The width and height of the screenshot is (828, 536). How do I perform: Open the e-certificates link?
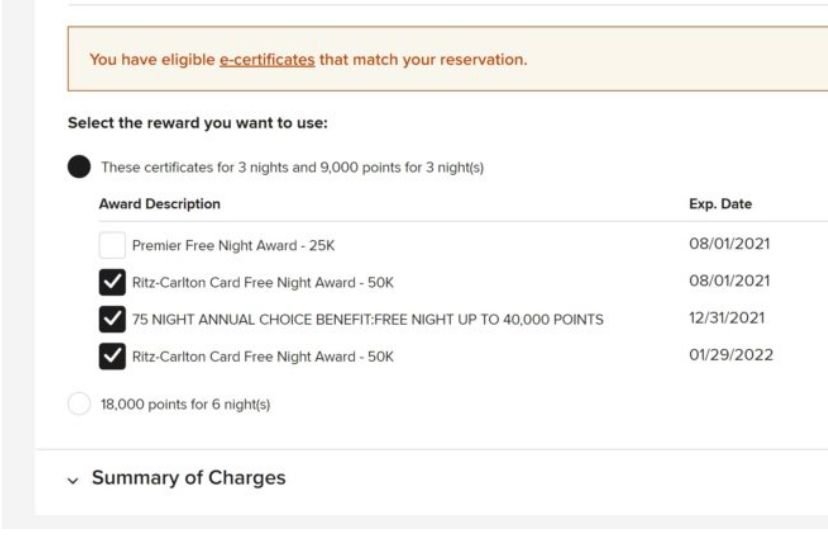click(x=267, y=60)
